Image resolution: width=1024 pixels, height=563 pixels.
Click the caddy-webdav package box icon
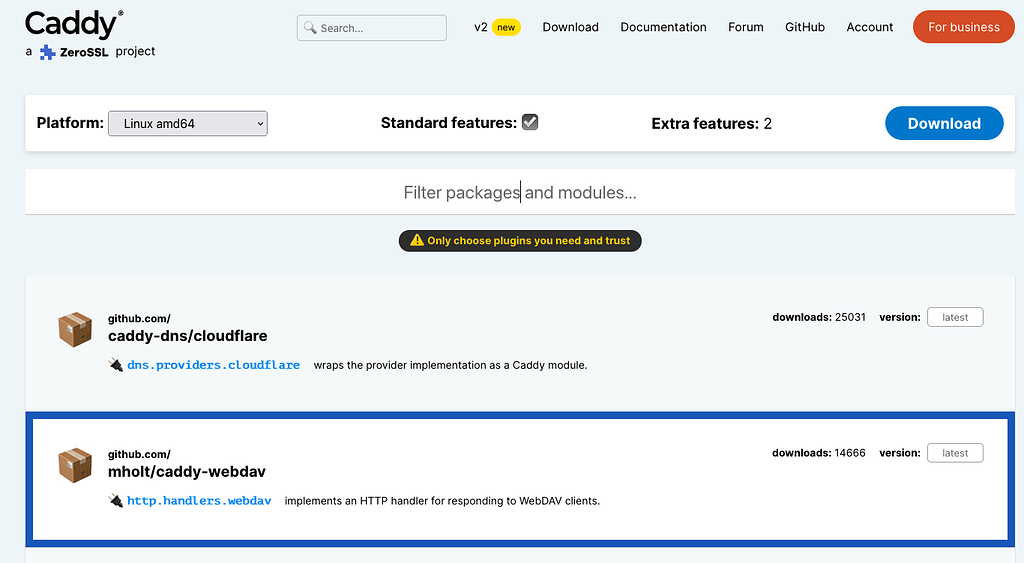(75, 465)
